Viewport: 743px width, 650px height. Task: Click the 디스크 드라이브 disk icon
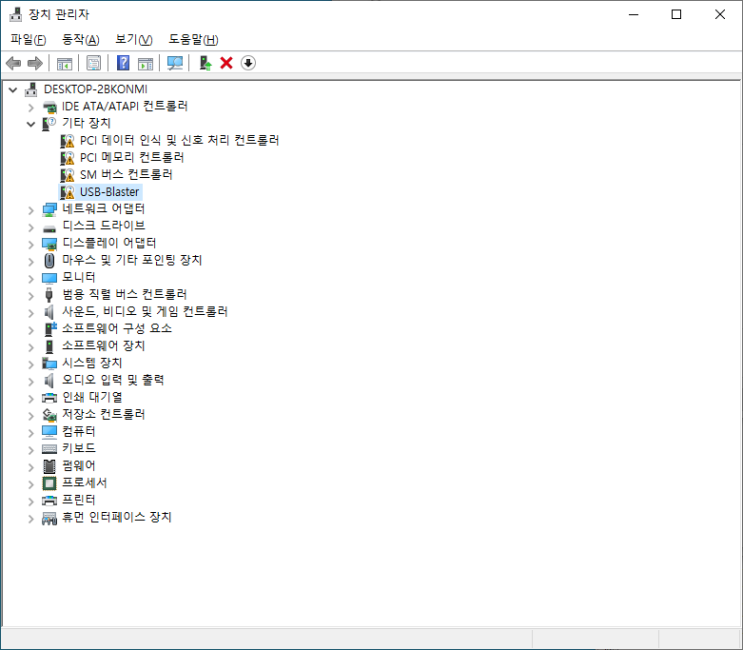49,228
